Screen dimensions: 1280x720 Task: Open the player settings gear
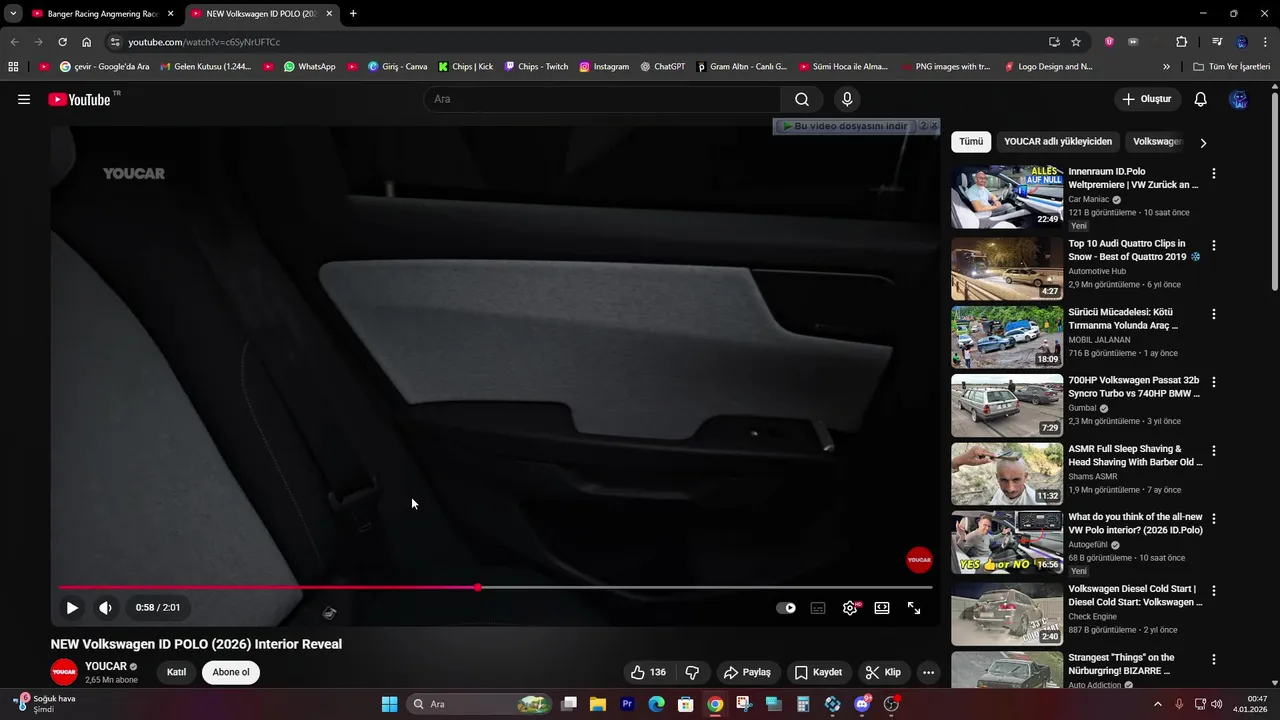click(x=850, y=607)
